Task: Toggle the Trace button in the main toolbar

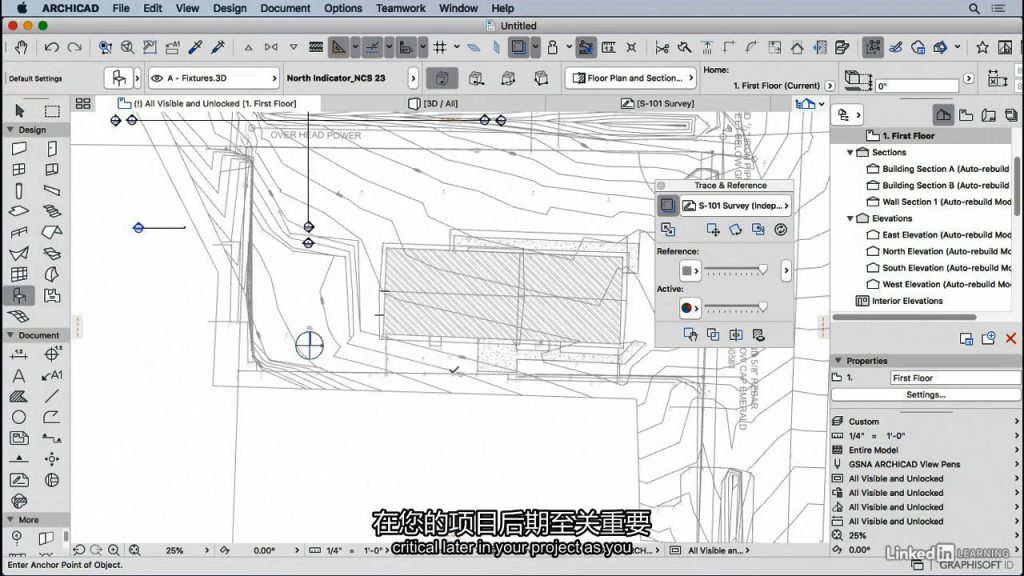Action: coord(519,47)
